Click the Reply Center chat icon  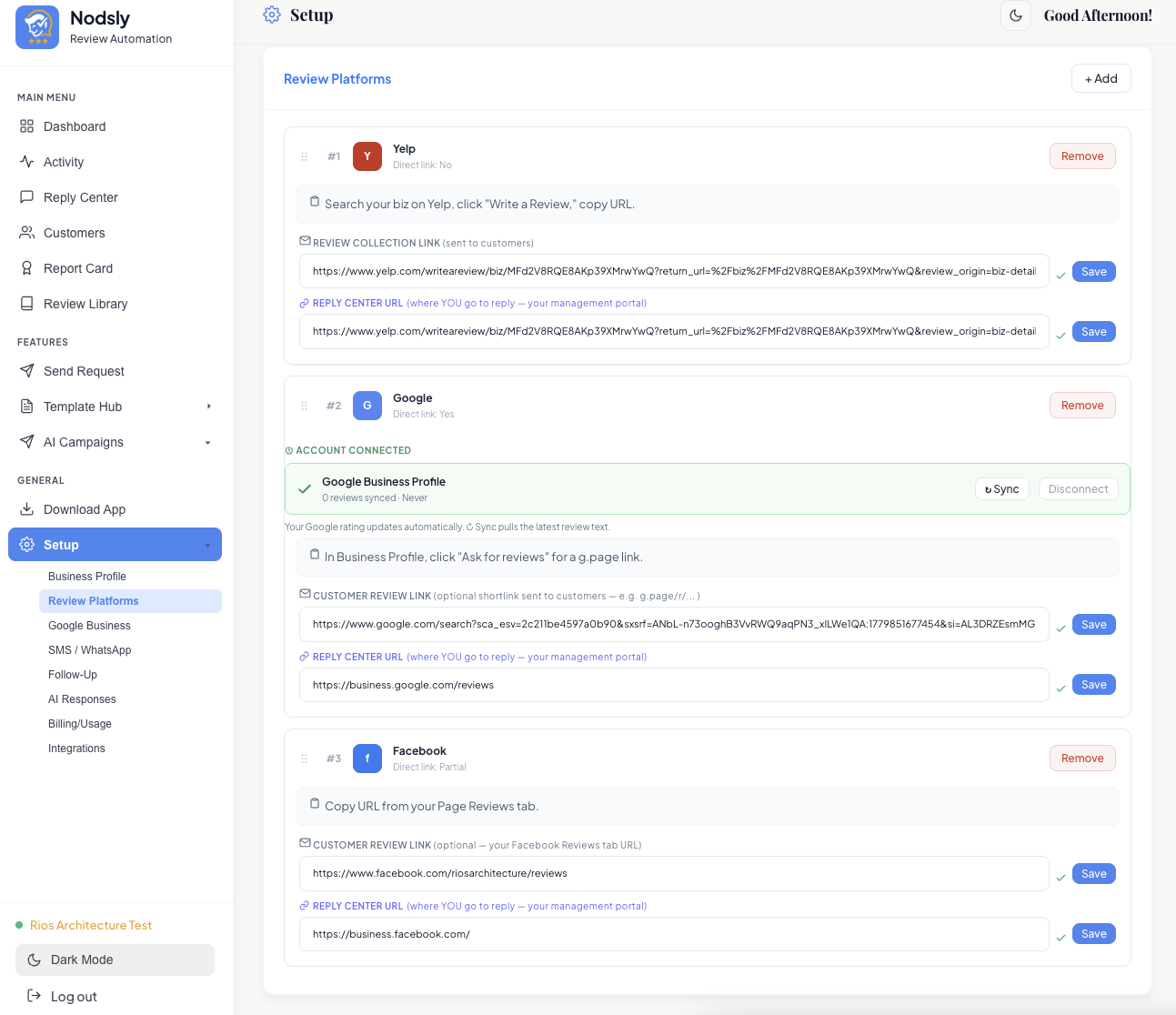(26, 197)
